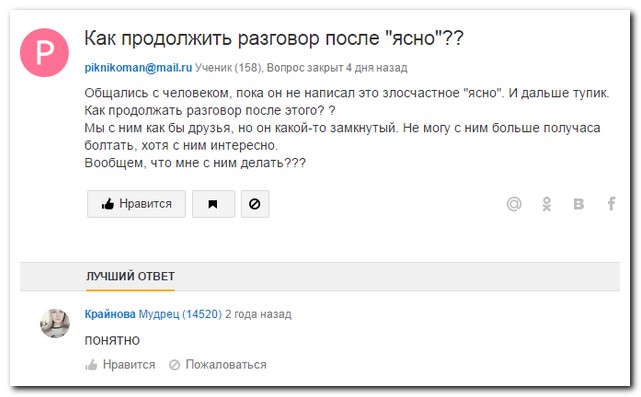Select the ЛУЧШИЙ ОТВЕТ tab

tap(130, 276)
